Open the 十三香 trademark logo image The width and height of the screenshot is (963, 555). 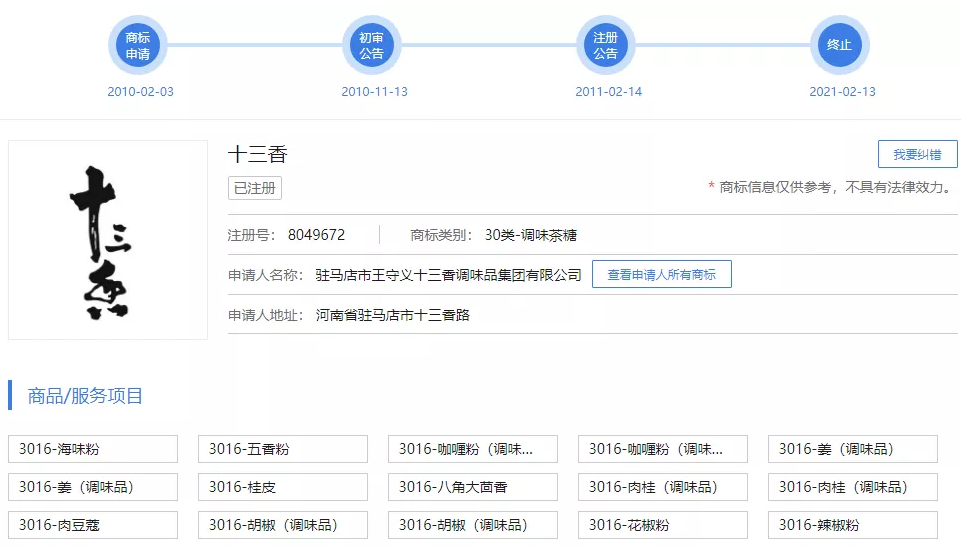click(x=108, y=240)
